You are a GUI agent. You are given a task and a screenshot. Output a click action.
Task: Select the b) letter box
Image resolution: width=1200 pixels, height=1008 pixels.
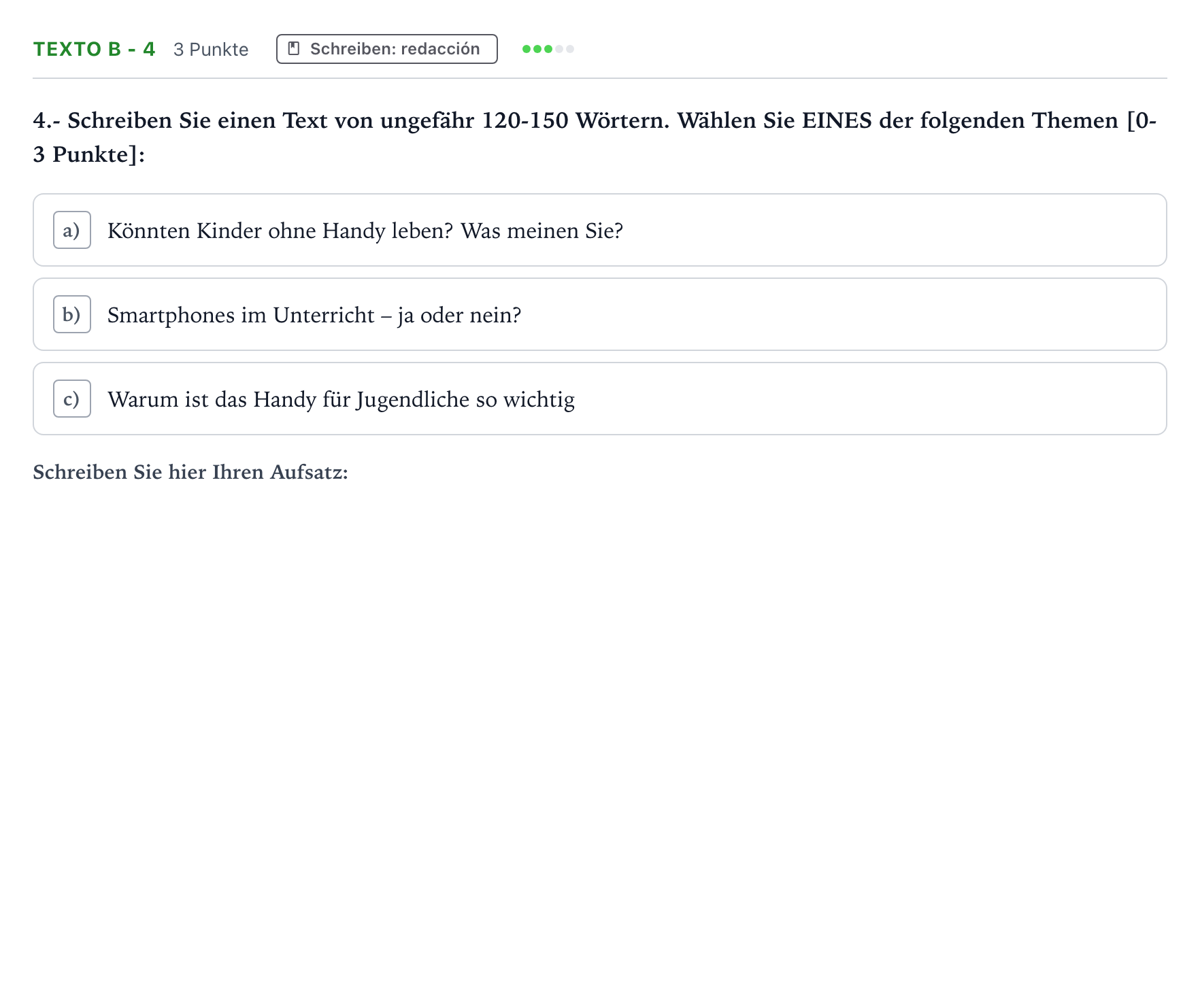(72, 314)
